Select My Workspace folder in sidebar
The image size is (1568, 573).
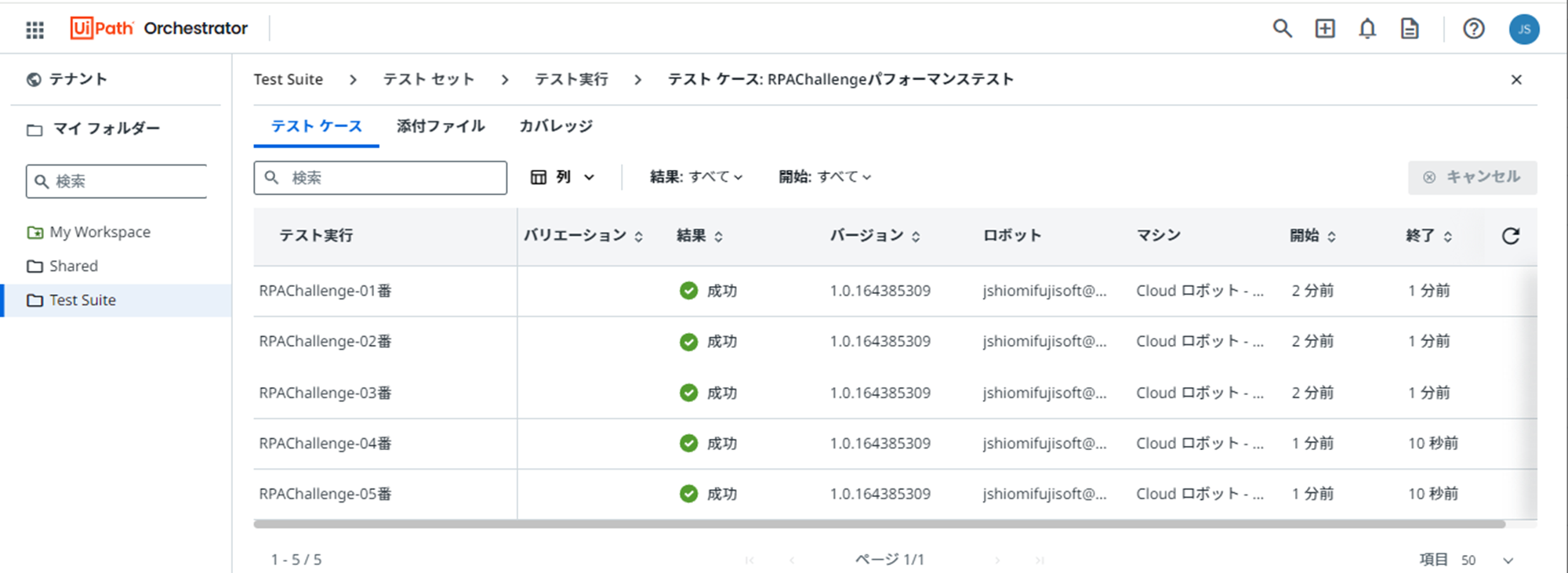pos(100,232)
